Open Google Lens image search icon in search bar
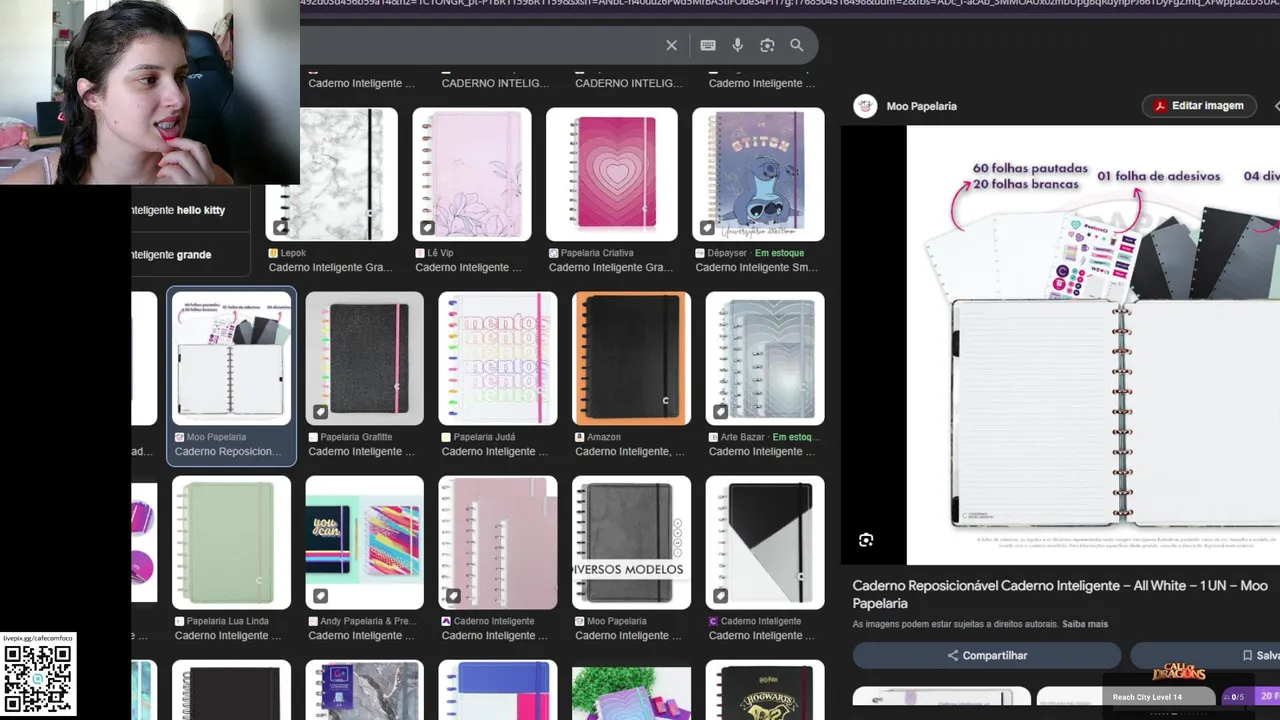The width and height of the screenshot is (1280, 720). [x=767, y=45]
